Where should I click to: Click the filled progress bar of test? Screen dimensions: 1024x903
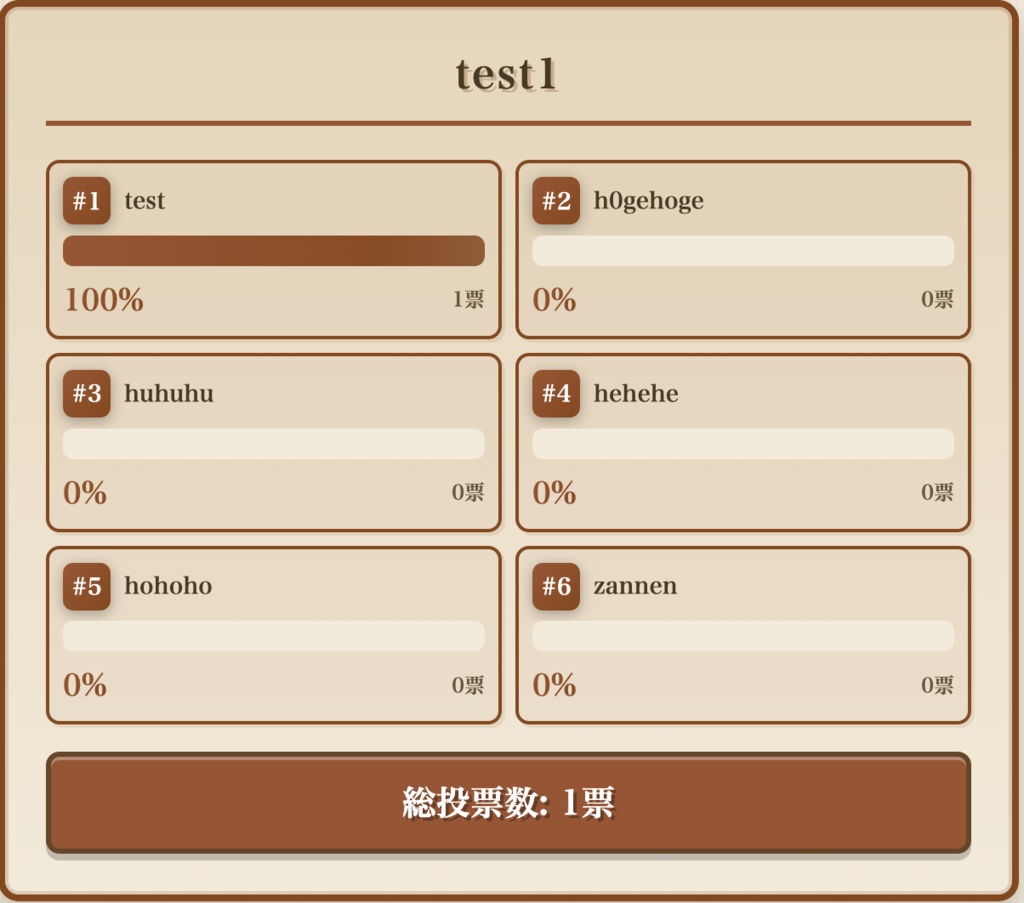click(273, 251)
